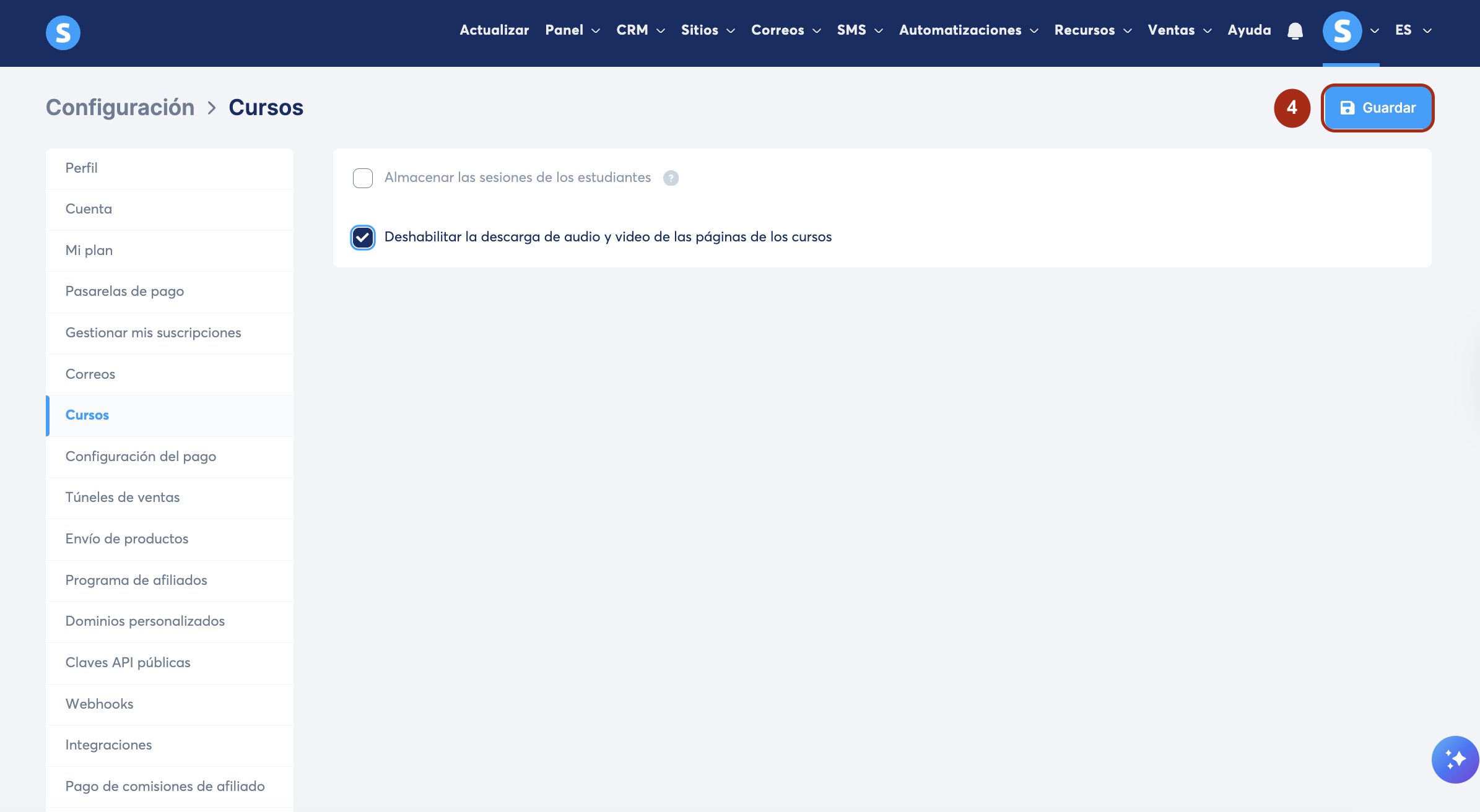This screenshot has height=812, width=1480.
Task: Go to Dominios personalizados settings
Action: [x=145, y=621]
